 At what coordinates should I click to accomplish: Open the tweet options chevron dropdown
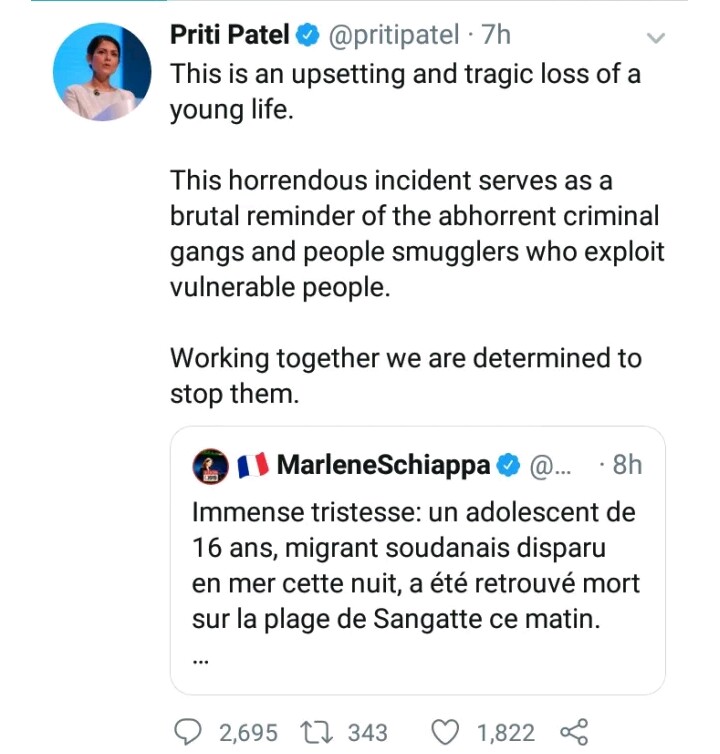656,38
